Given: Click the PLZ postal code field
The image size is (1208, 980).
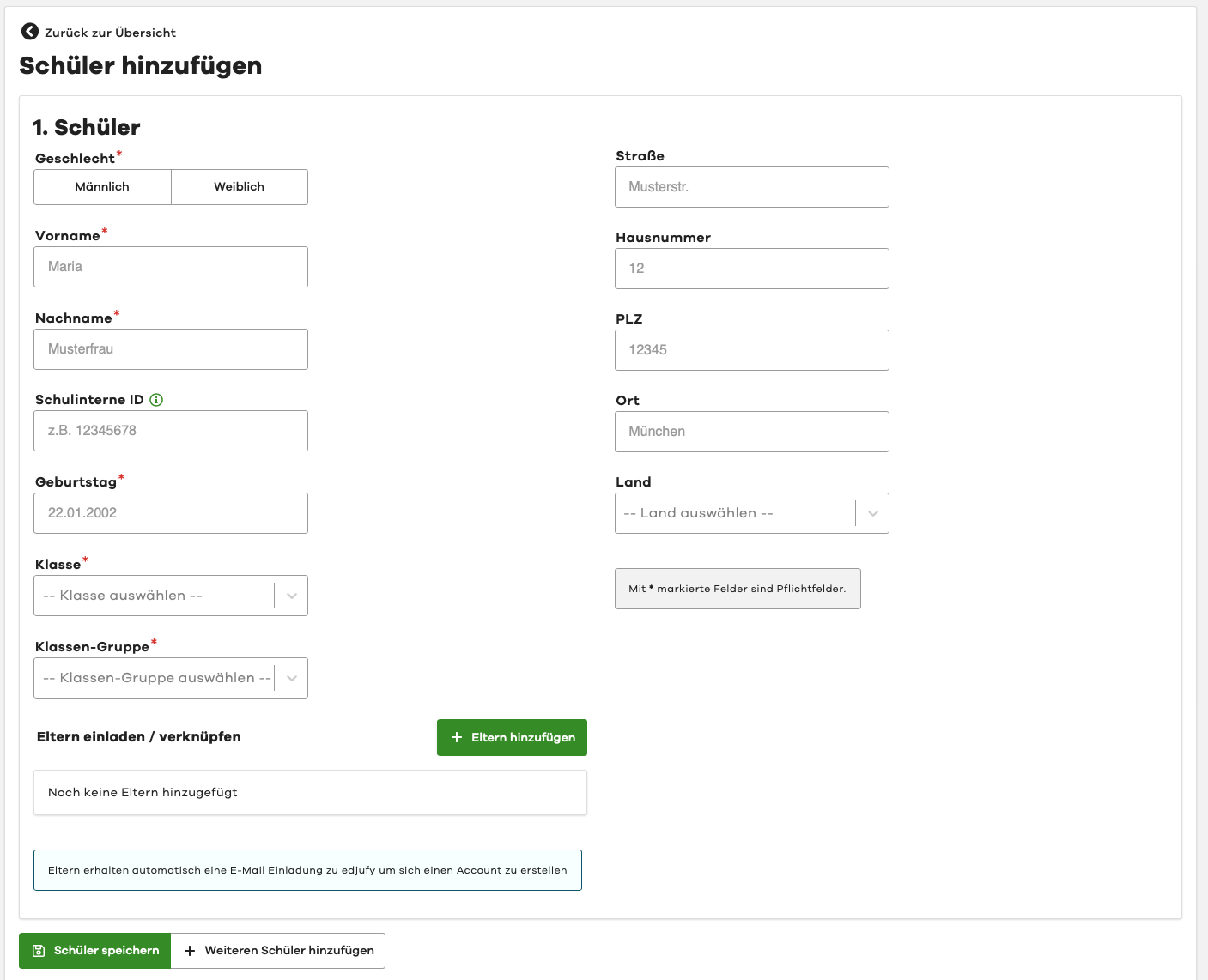Looking at the screenshot, I should coord(751,350).
